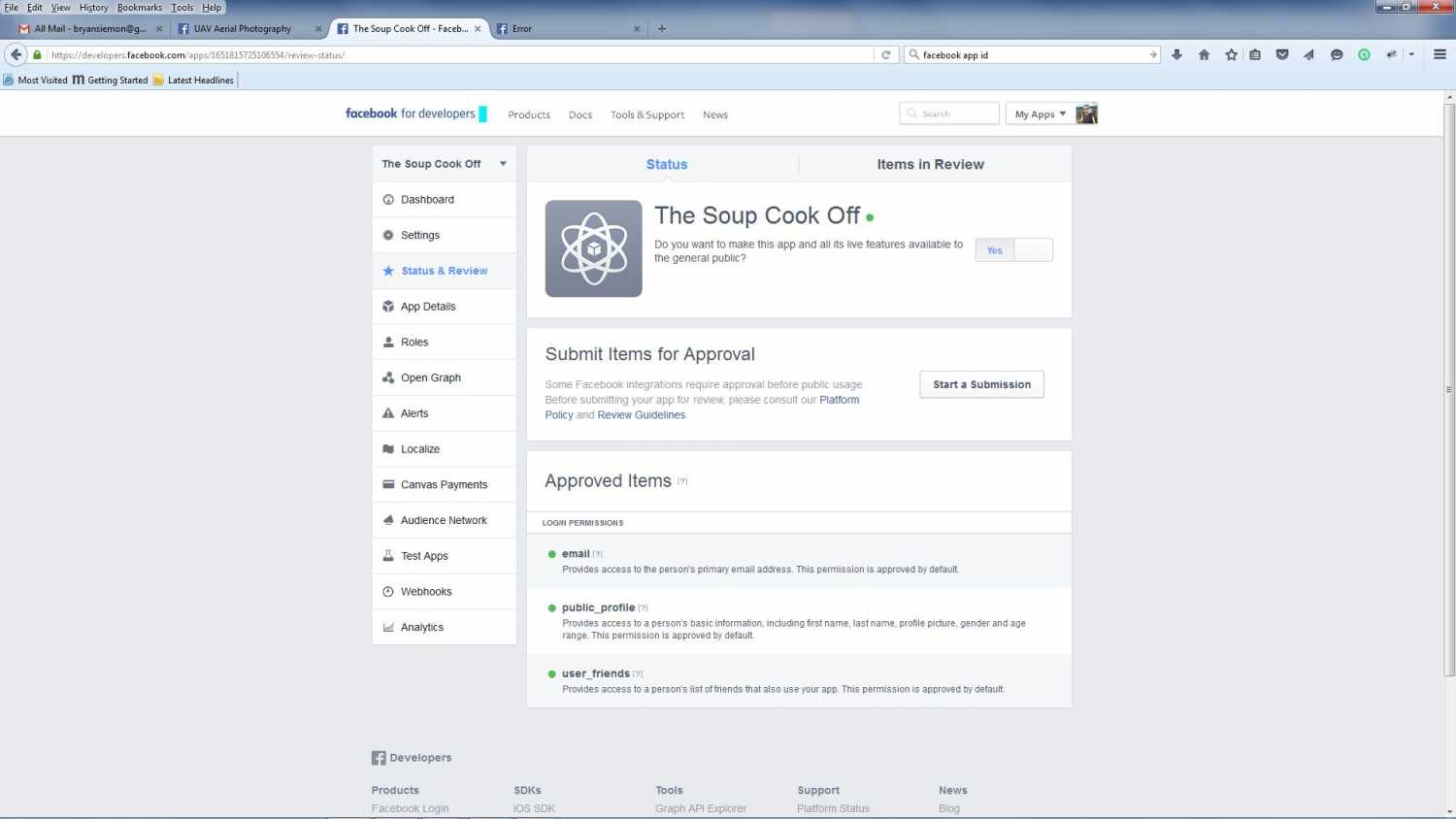Open Tools & Support nav menu
1456x819 pixels.
click(647, 115)
